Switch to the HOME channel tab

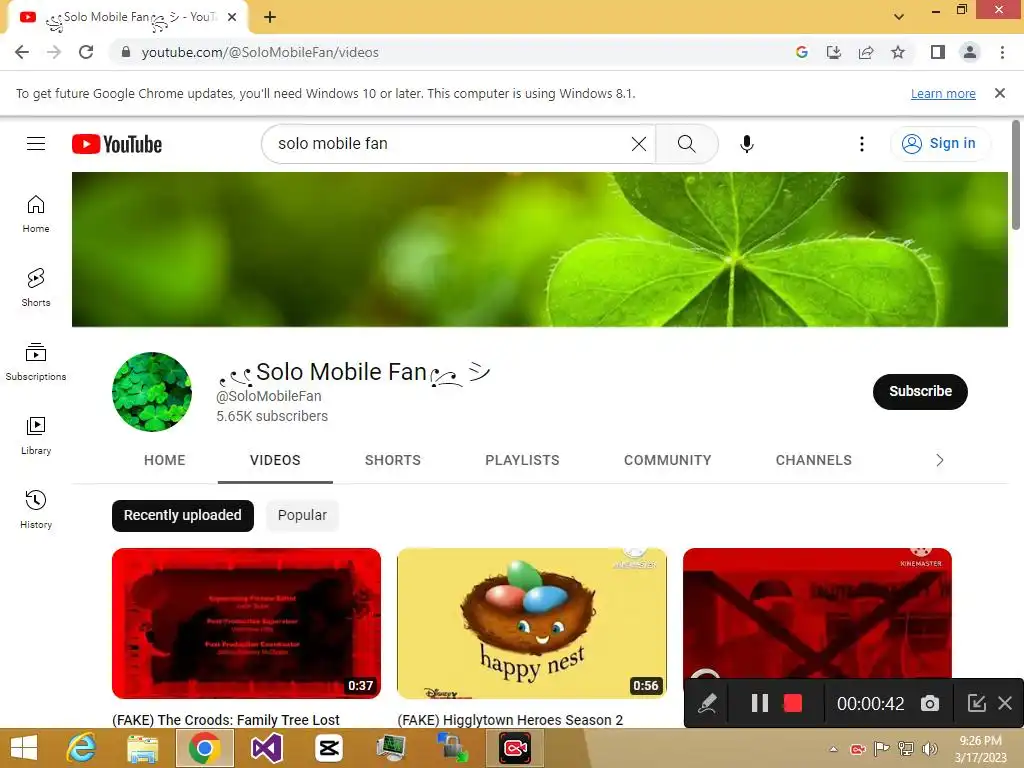pyautogui.click(x=165, y=460)
